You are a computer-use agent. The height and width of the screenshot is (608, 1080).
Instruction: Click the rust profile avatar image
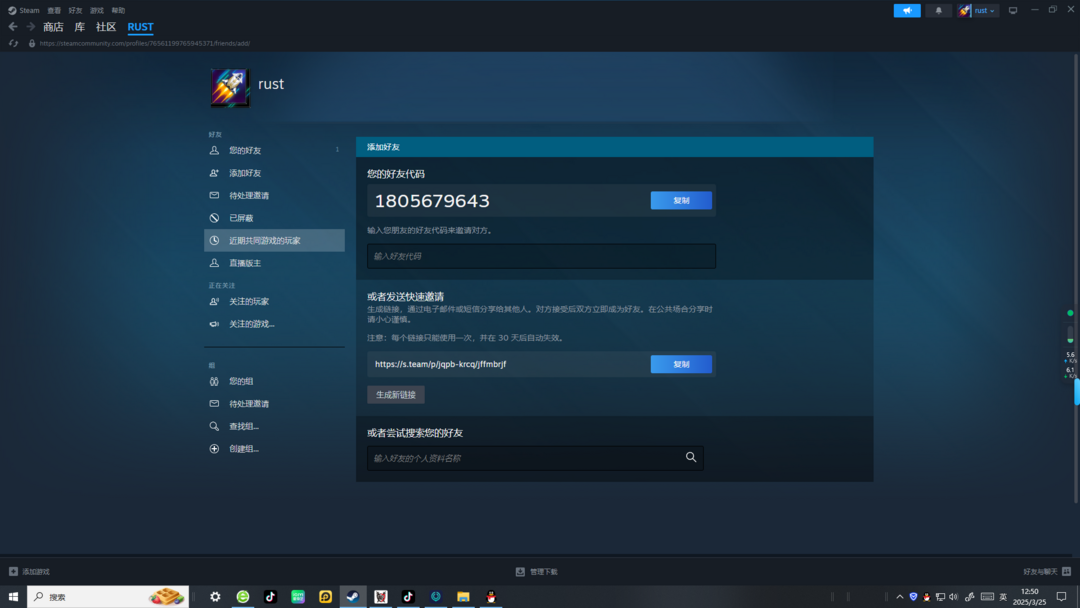click(x=229, y=87)
